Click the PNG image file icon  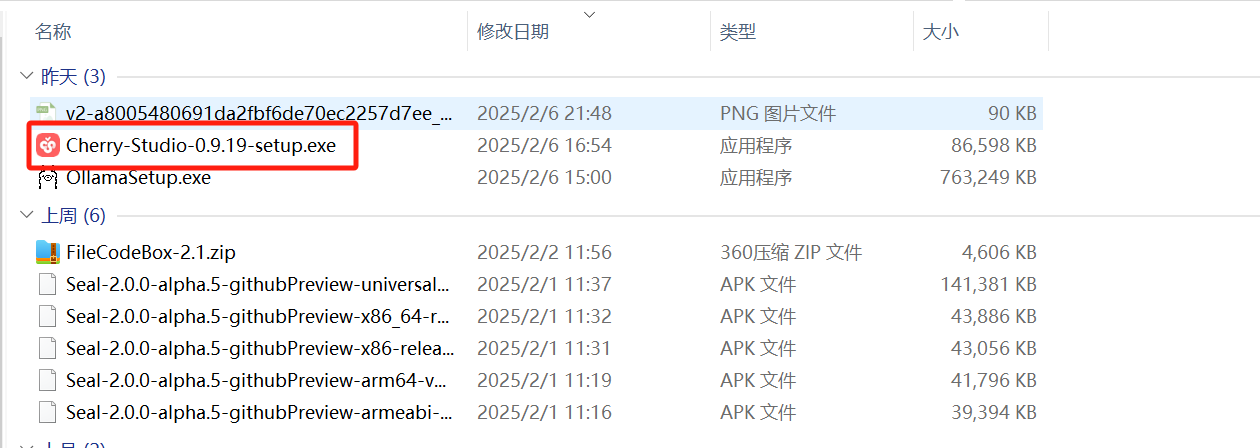[46, 112]
